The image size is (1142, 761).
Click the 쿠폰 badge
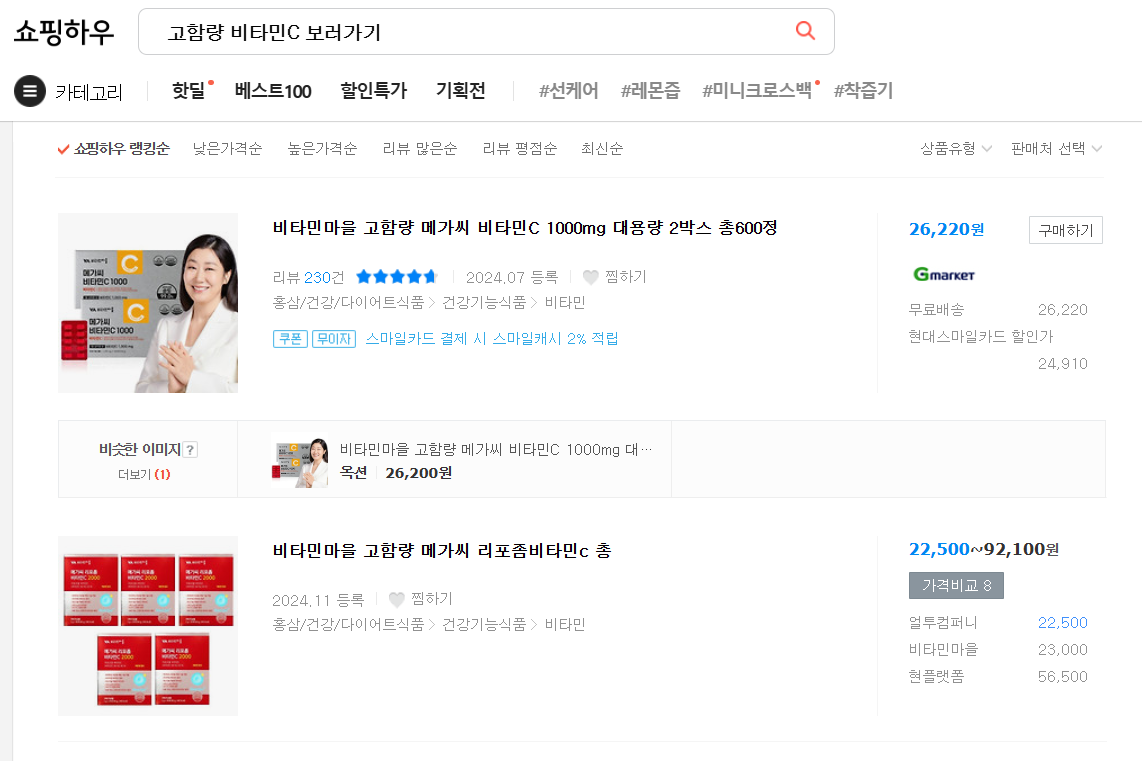[291, 339]
